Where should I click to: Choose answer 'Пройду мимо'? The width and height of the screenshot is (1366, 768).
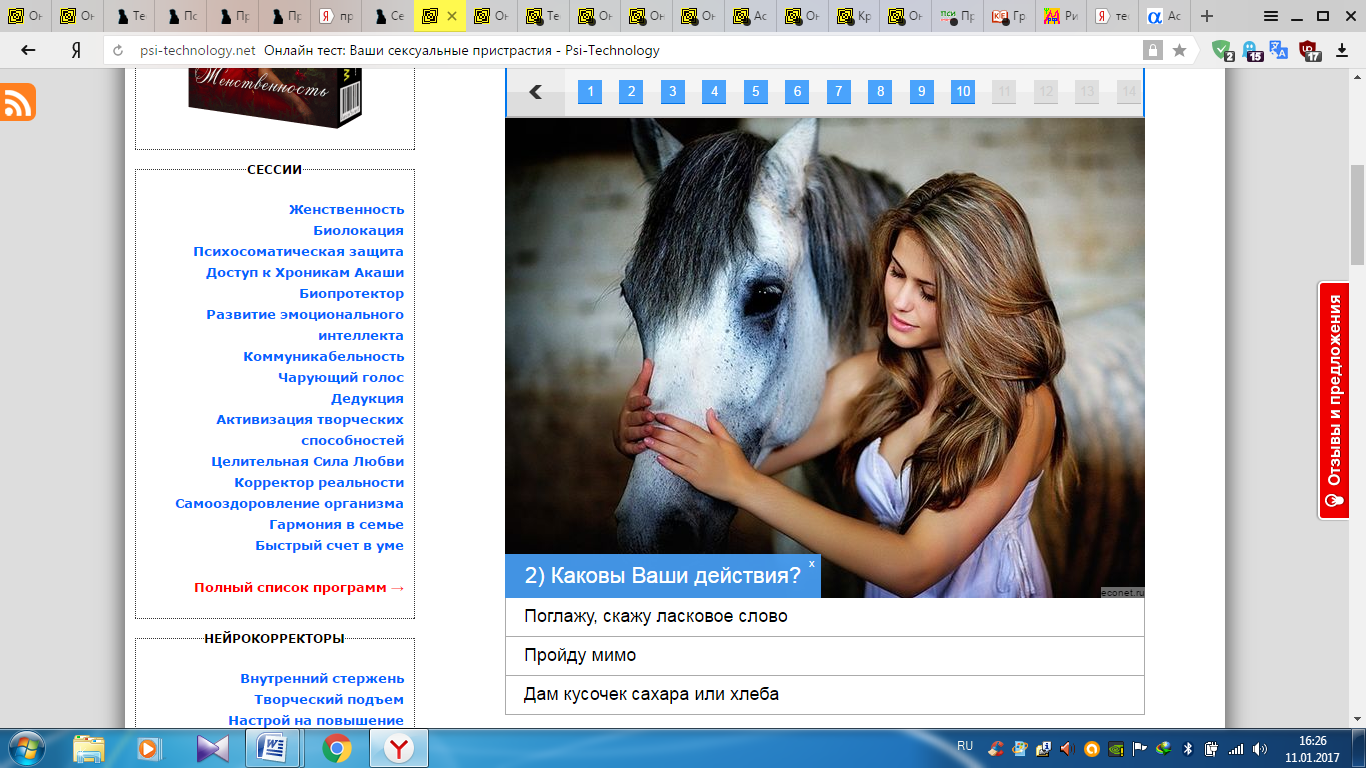(825, 656)
